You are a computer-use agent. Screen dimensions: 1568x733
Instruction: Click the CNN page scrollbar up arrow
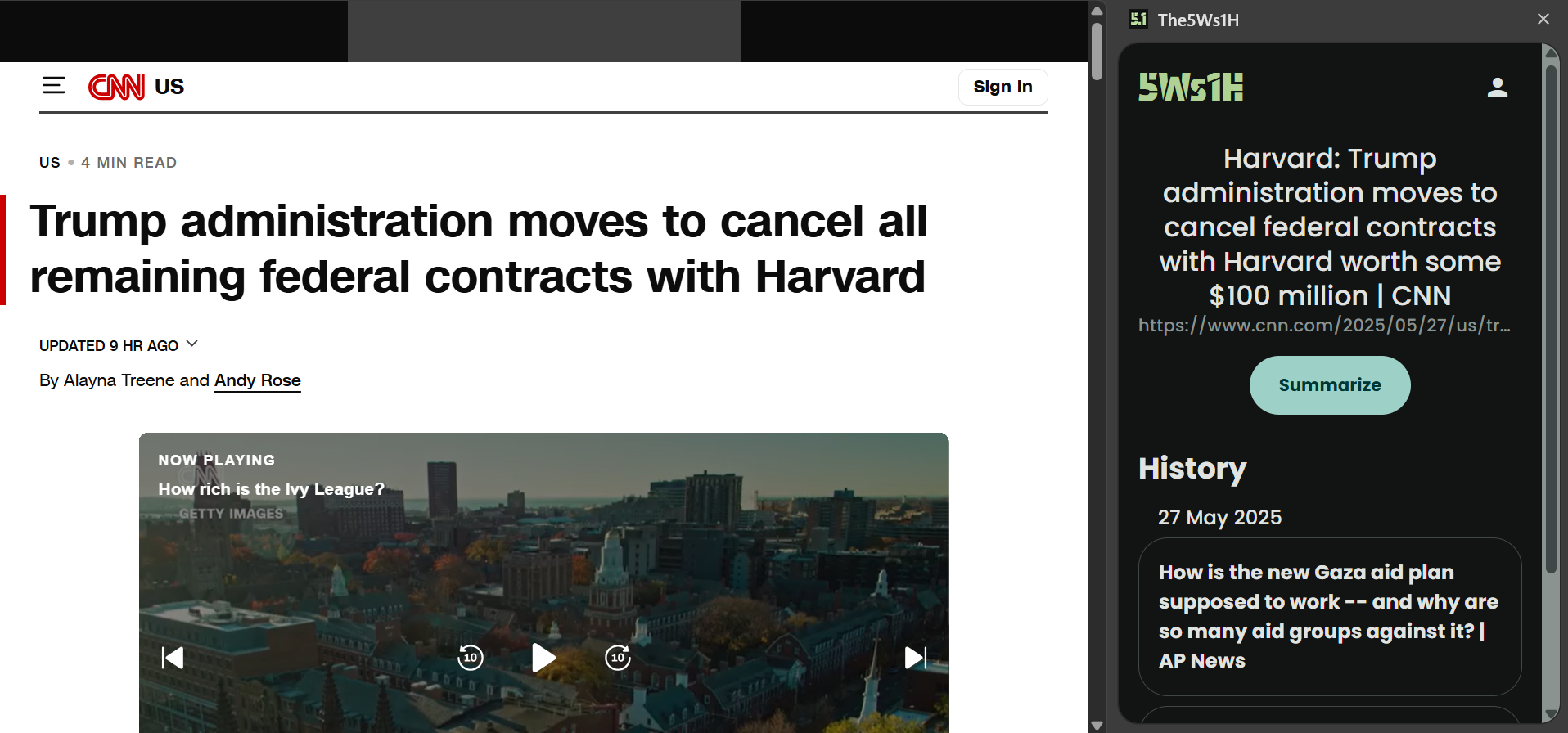click(1097, 10)
